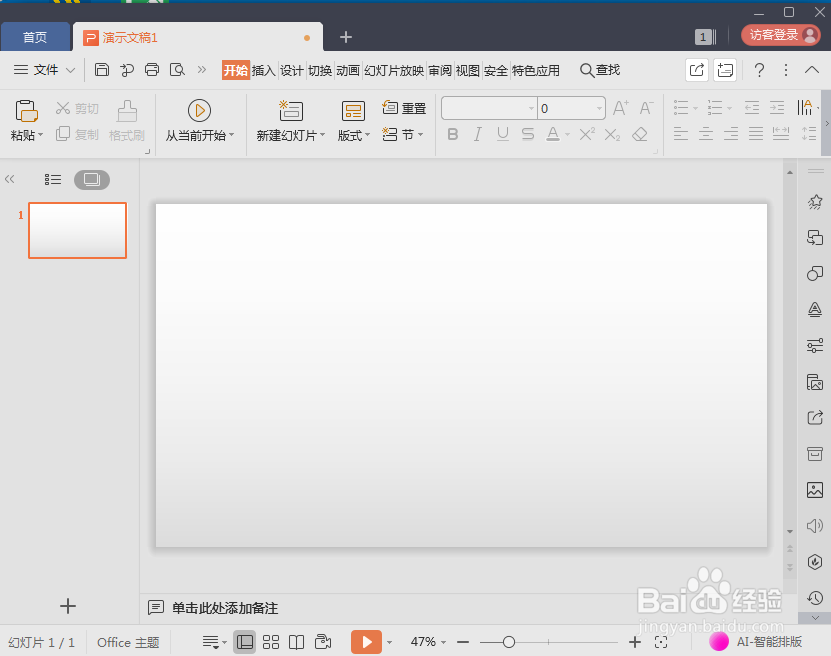Click the orange play slideshow button
Image resolution: width=831 pixels, height=656 pixels.
click(x=366, y=642)
